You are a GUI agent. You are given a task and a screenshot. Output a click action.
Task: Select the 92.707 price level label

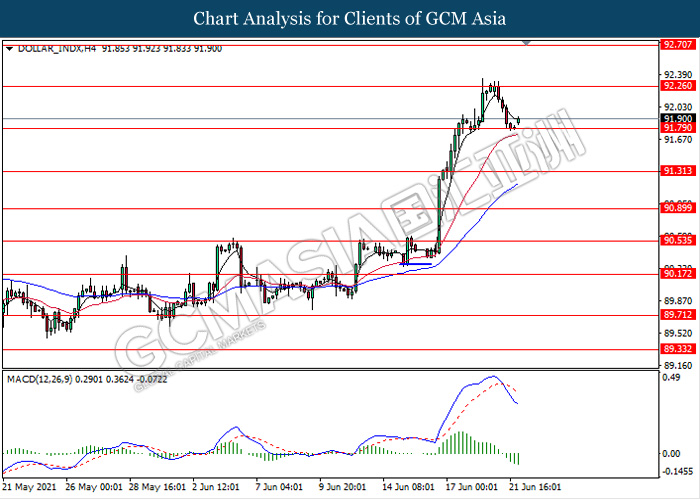click(x=678, y=45)
